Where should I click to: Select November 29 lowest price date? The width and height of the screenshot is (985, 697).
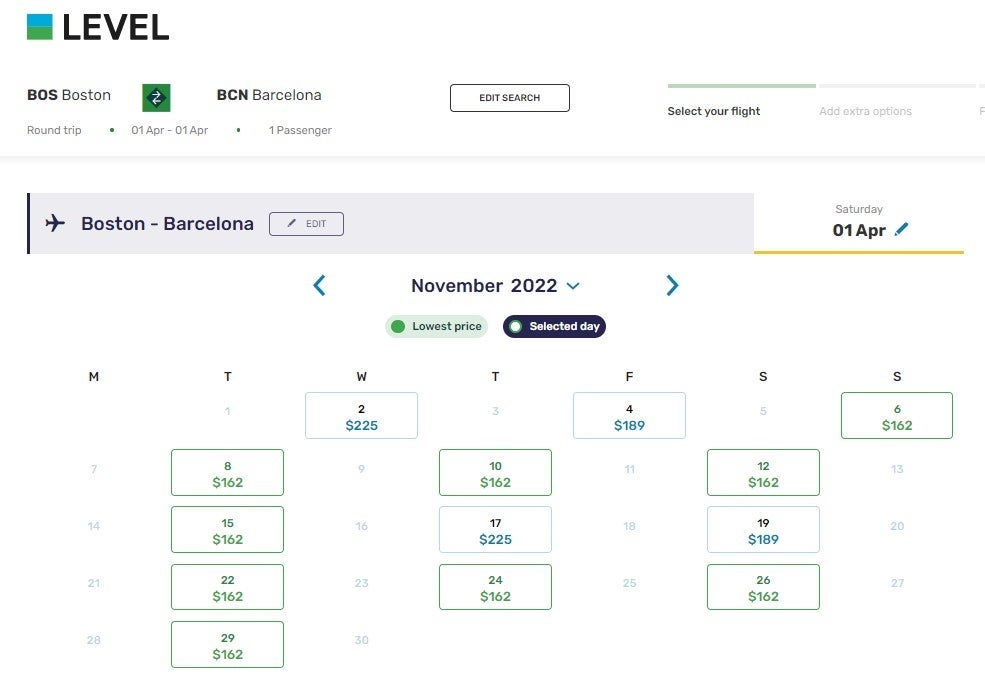coord(227,645)
